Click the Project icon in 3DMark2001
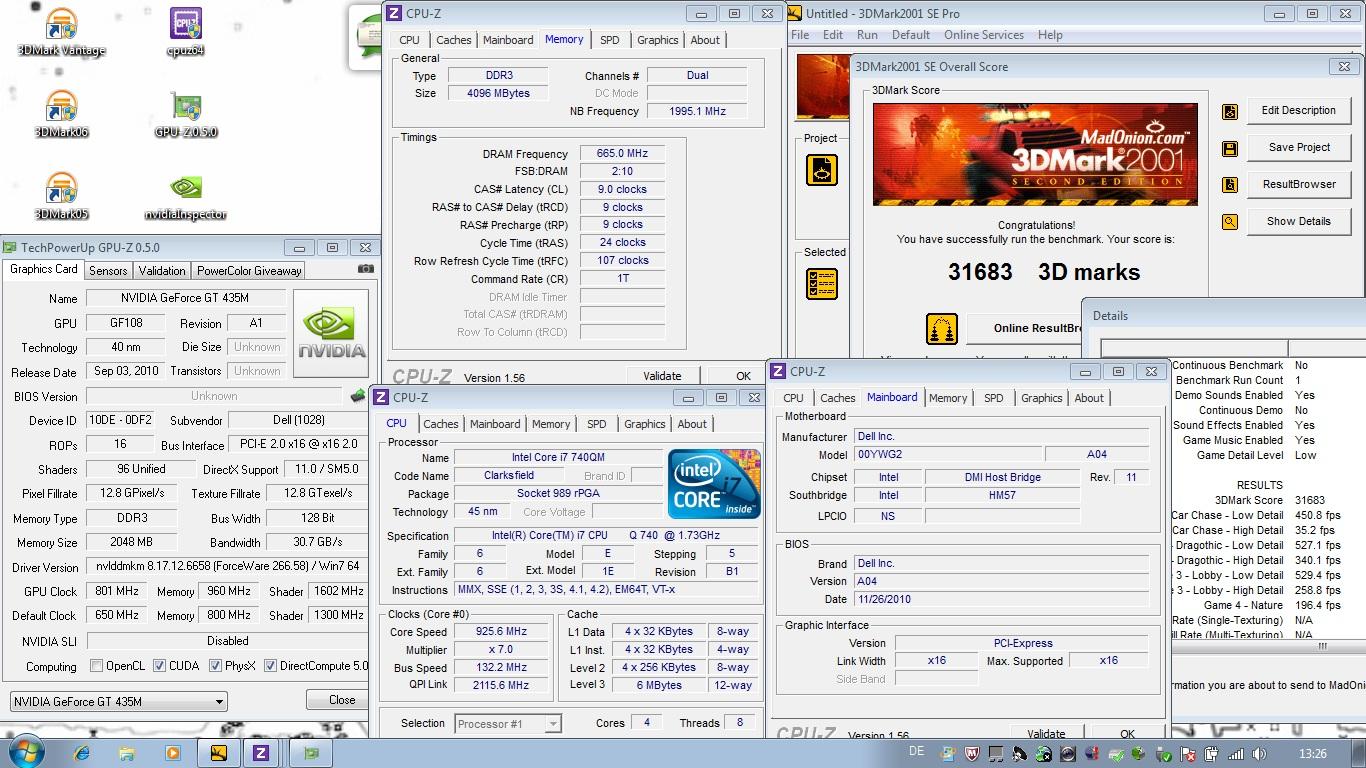The width and height of the screenshot is (1366, 768). pyautogui.click(x=821, y=170)
